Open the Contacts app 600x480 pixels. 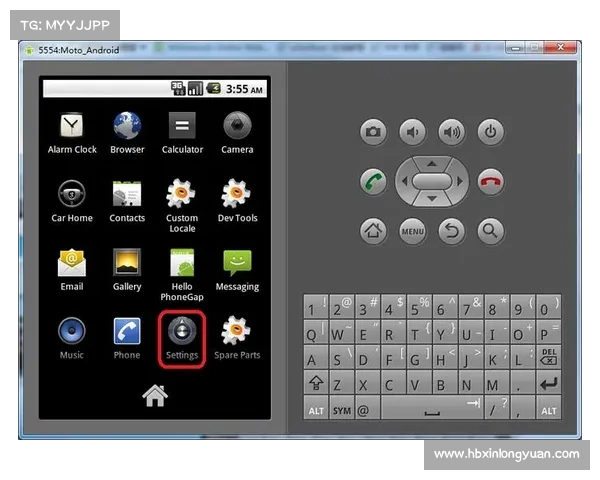point(127,202)
